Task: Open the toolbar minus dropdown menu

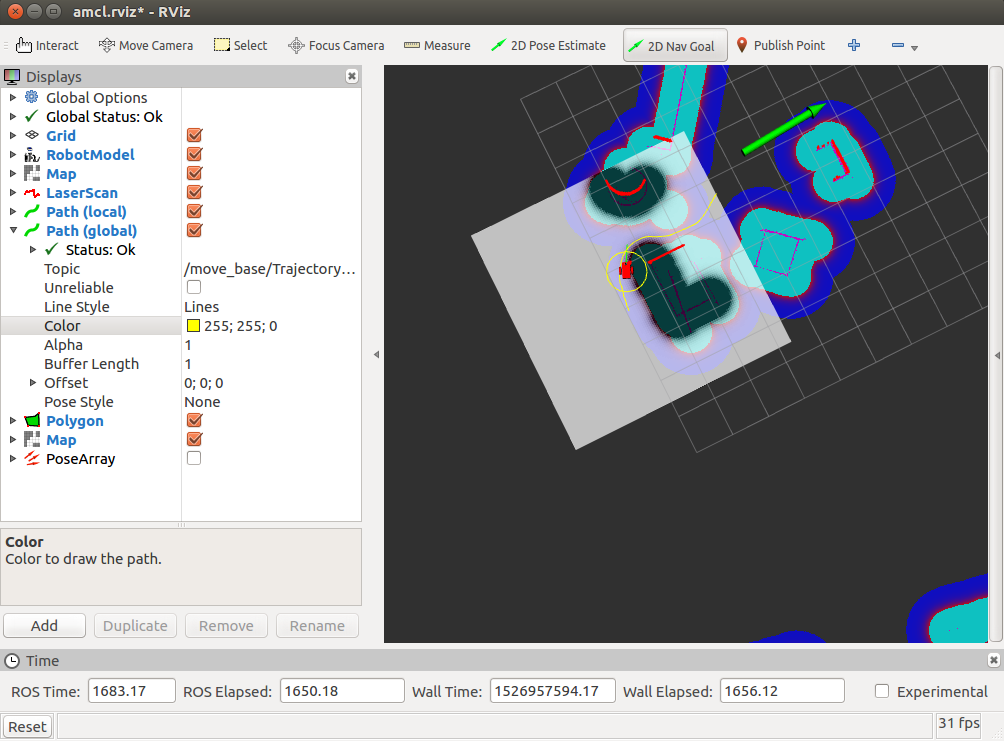Action: click(x=904, y=46)
